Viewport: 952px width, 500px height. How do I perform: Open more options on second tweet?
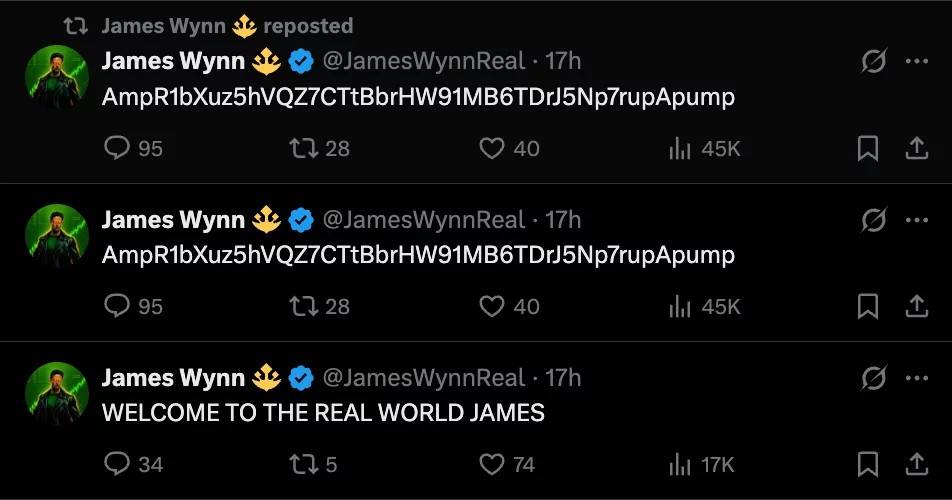pyautogui.click(x=917, y=220)
